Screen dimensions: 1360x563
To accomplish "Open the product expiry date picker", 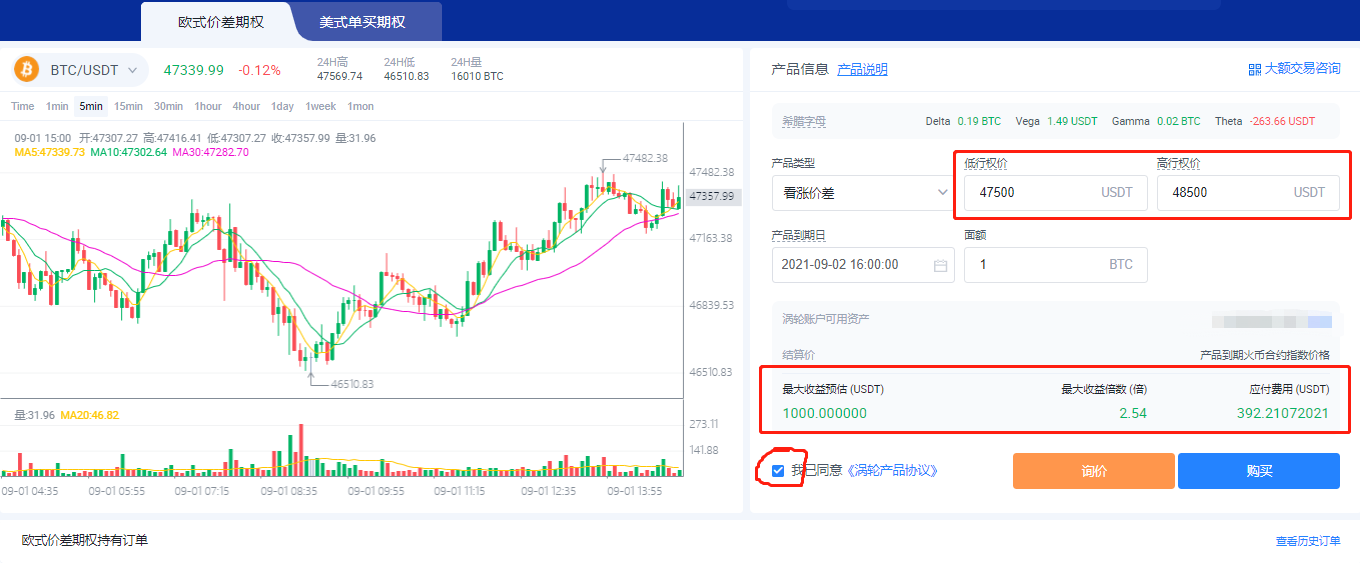I will coord(852,265).
